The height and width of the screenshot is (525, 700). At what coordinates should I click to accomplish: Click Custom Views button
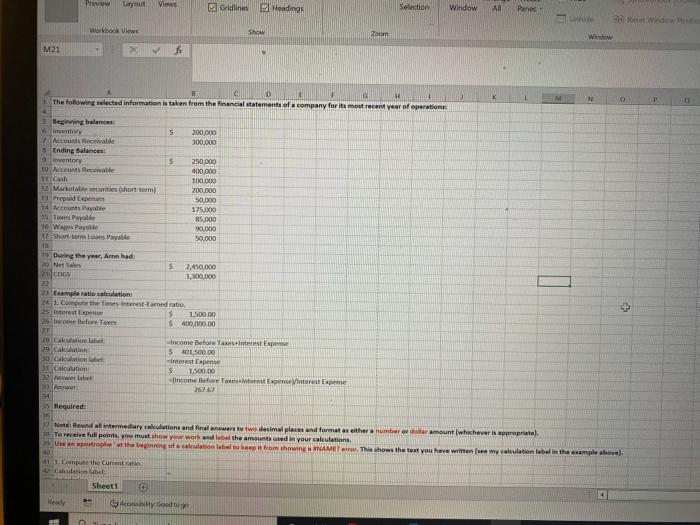tap(167, 4)
